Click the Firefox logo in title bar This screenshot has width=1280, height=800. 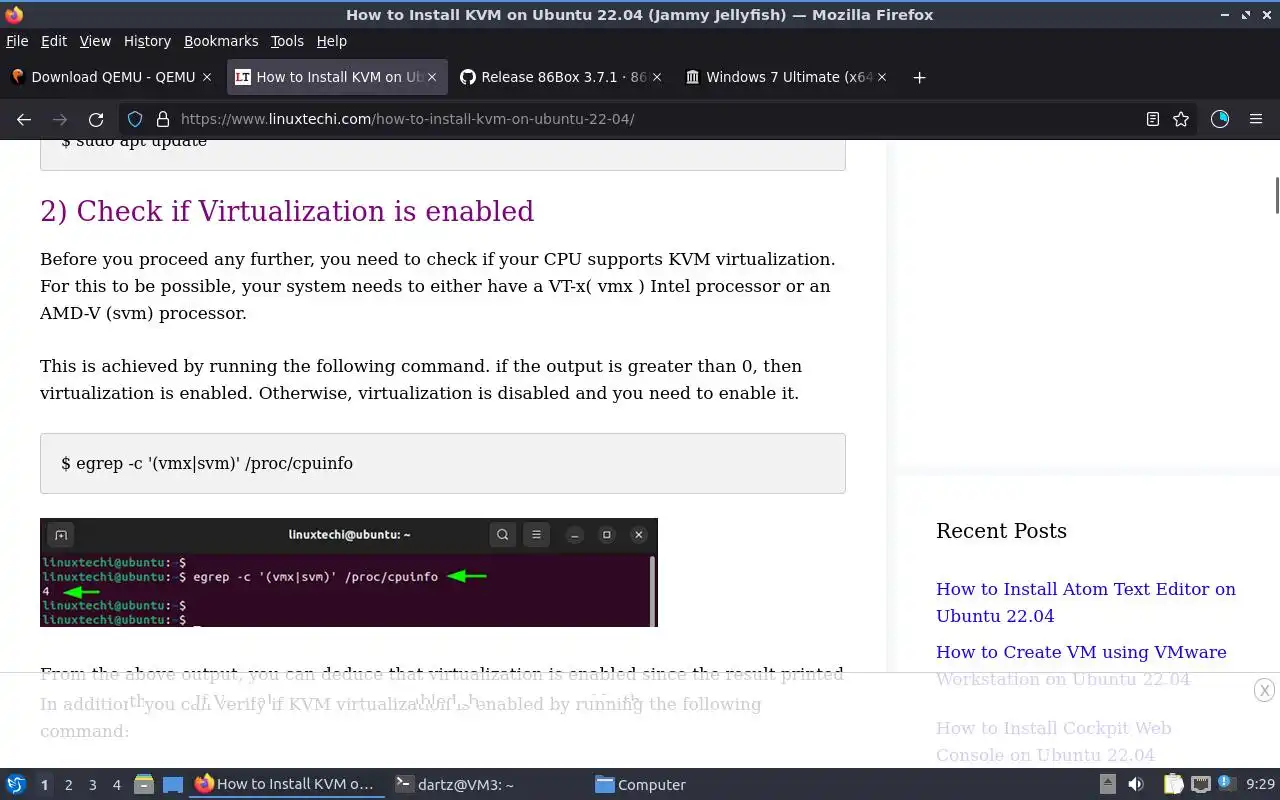pos(14,15)
